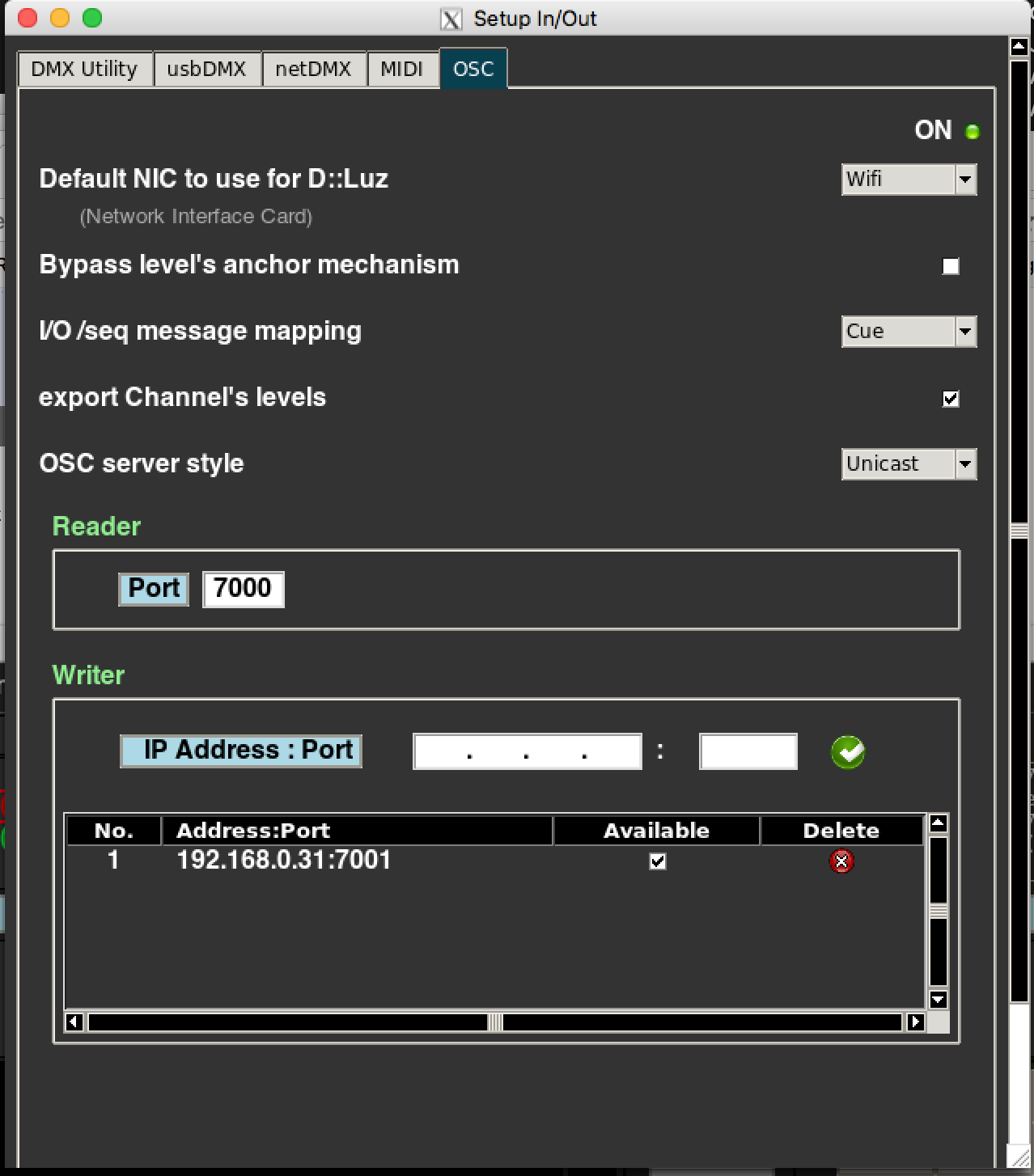Toggle Available checkbox for address entry 1
This screenshot has width=1034, height=1176.
coord(658,861)
